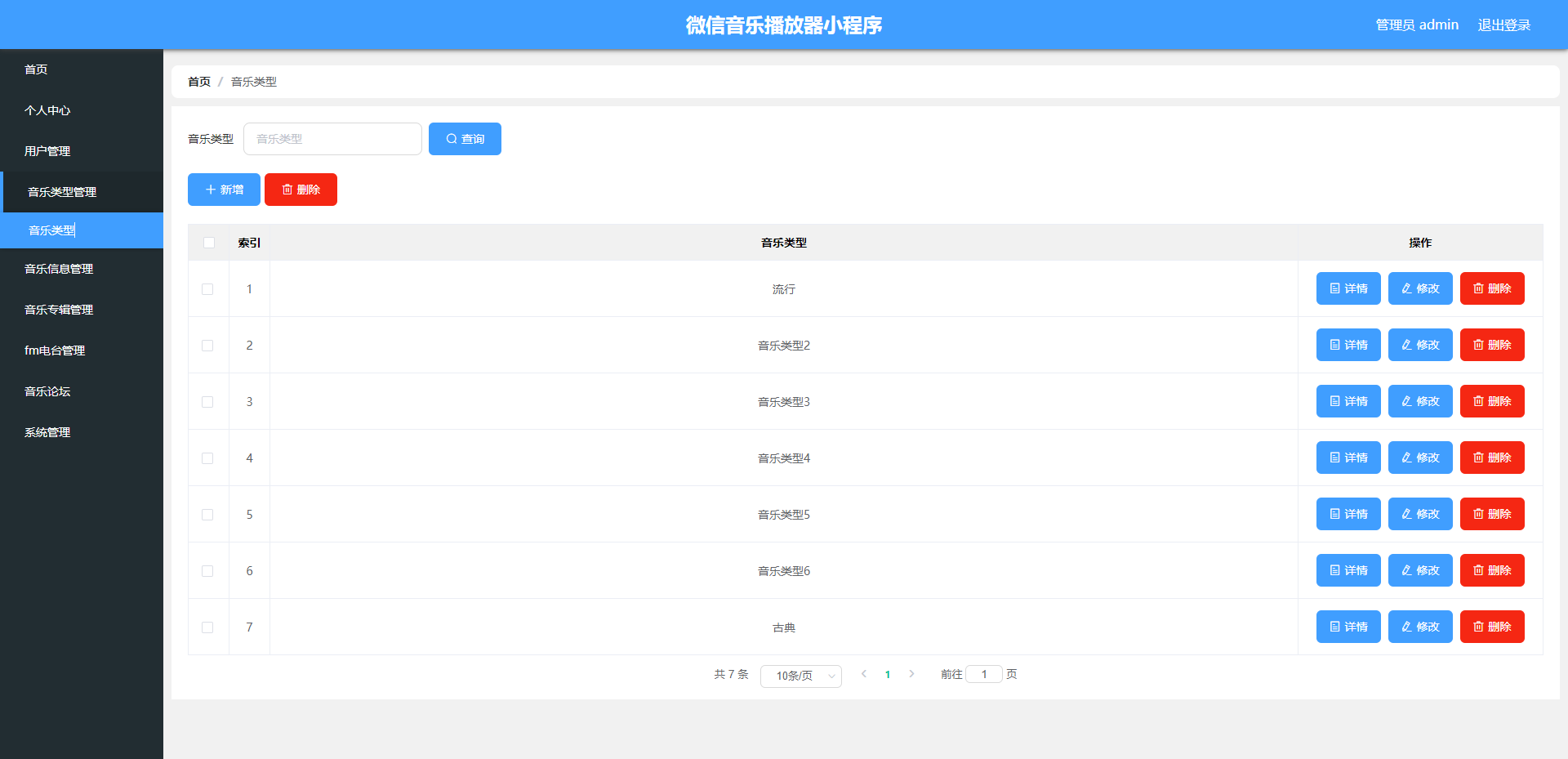This screenshot has height=759, width=1568.
Task: Click the previous page arrow in pagination
Action: point(864,674)
